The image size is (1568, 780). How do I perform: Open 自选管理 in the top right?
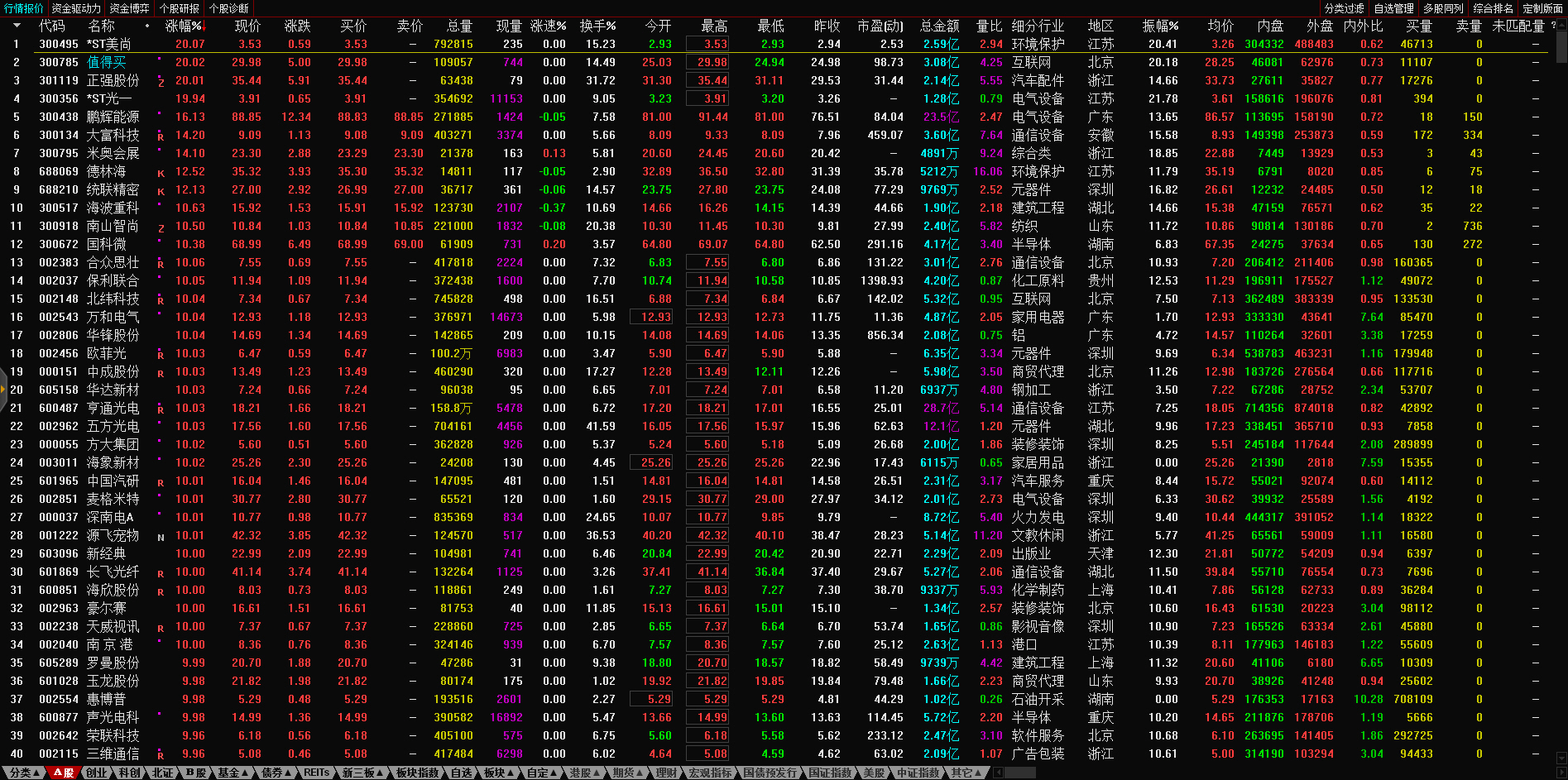pyautogui.click(x=1393, y=8)
